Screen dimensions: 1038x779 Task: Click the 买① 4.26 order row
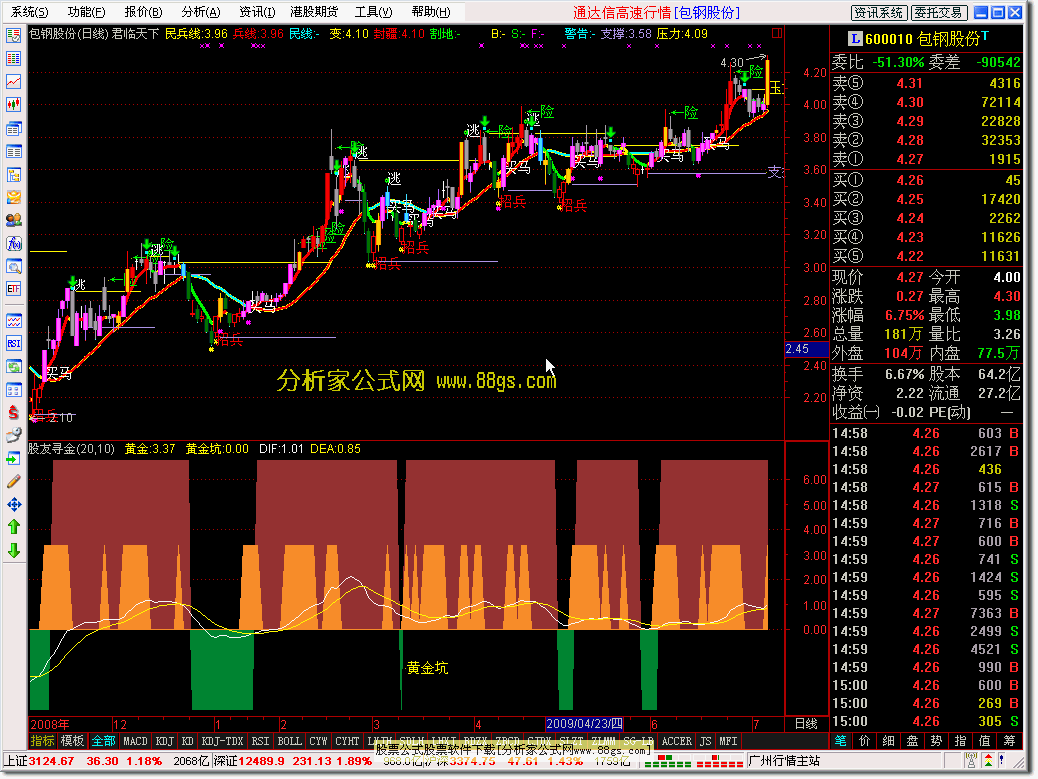point(926,180)
